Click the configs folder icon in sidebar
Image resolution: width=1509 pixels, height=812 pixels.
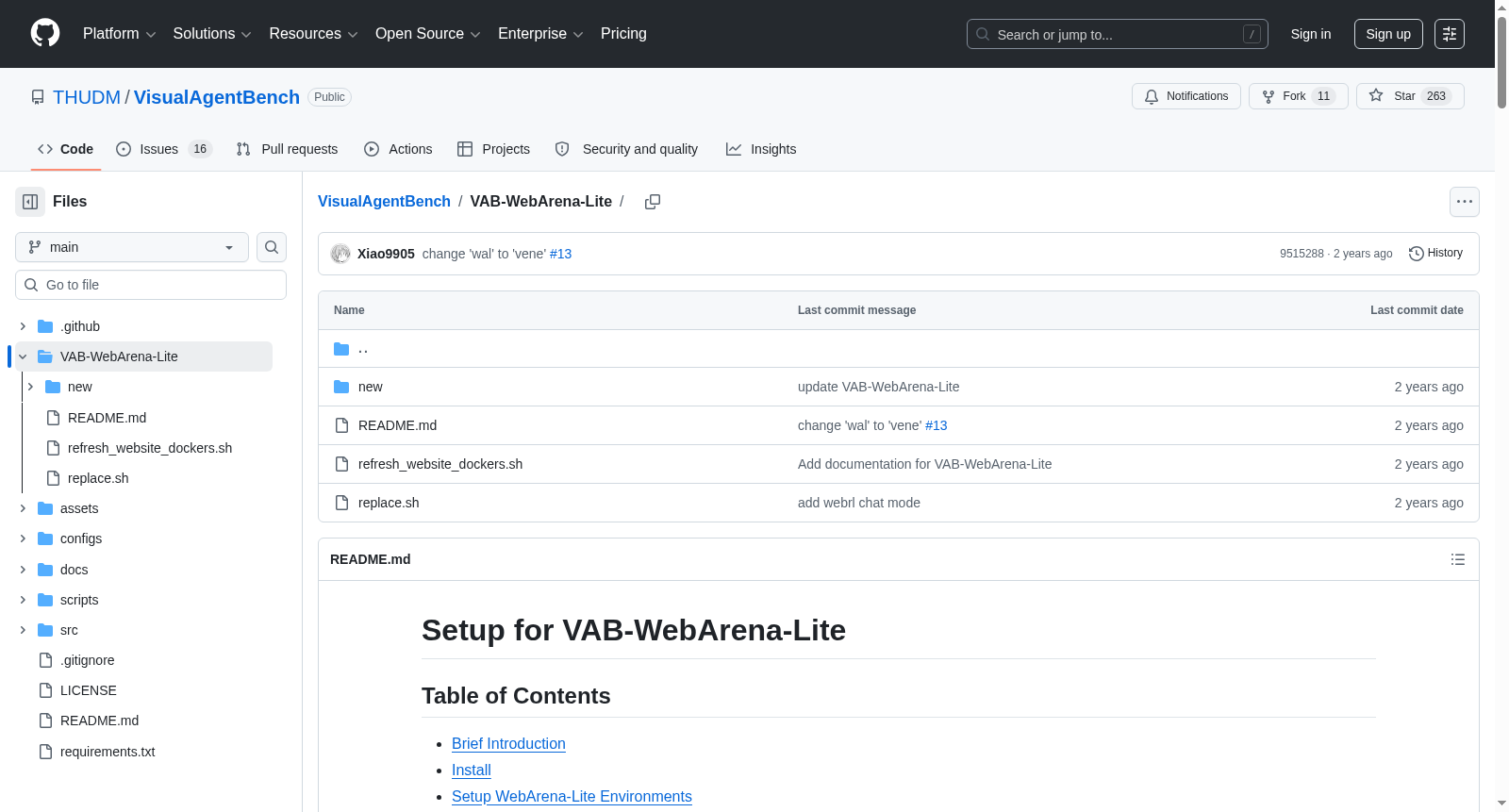point(45,539)
